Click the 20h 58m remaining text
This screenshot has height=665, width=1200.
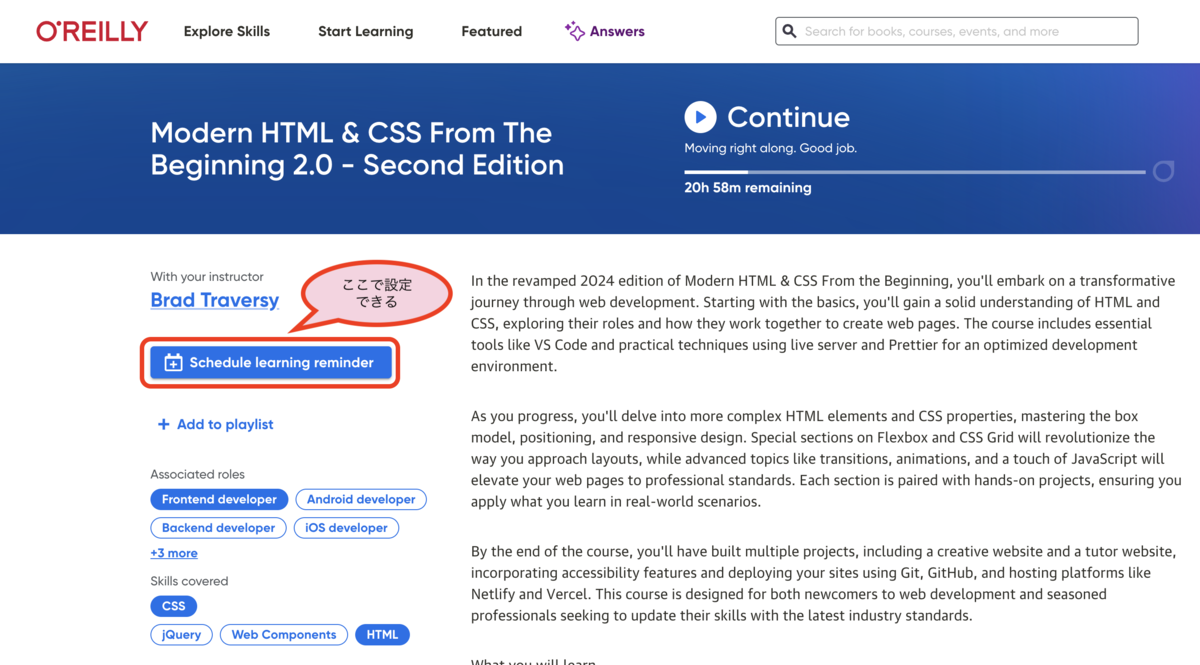click(748, 187)
